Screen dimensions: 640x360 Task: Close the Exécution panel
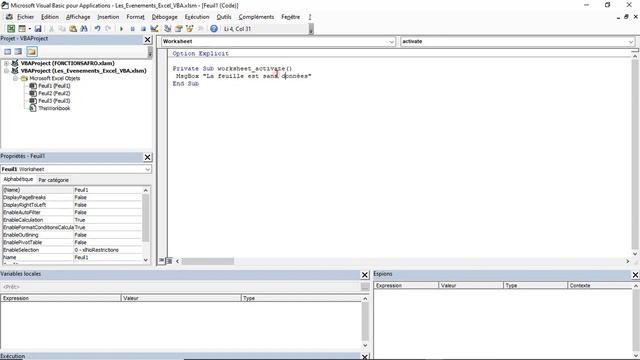pos(365,356)
